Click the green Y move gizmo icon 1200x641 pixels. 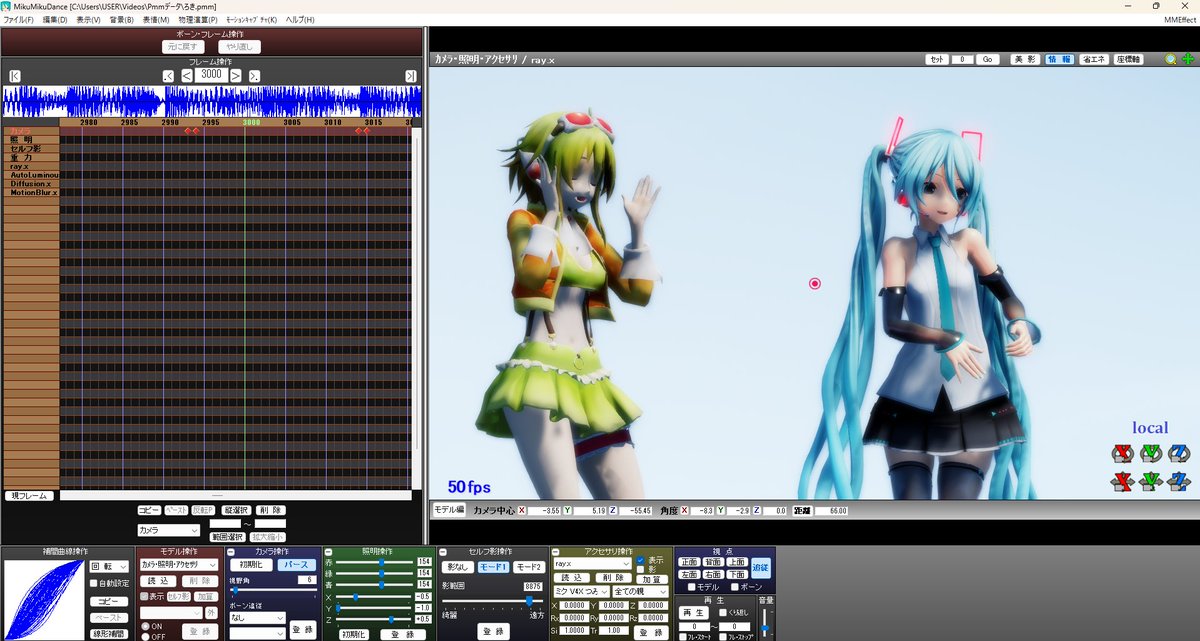click(1151, 481)
